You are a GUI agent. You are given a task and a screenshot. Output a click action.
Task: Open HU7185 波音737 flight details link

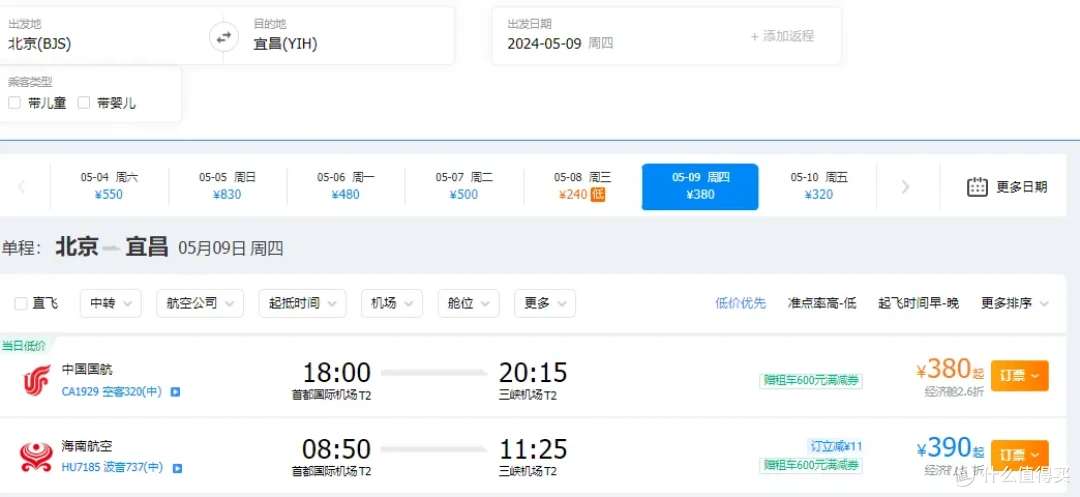112,468
